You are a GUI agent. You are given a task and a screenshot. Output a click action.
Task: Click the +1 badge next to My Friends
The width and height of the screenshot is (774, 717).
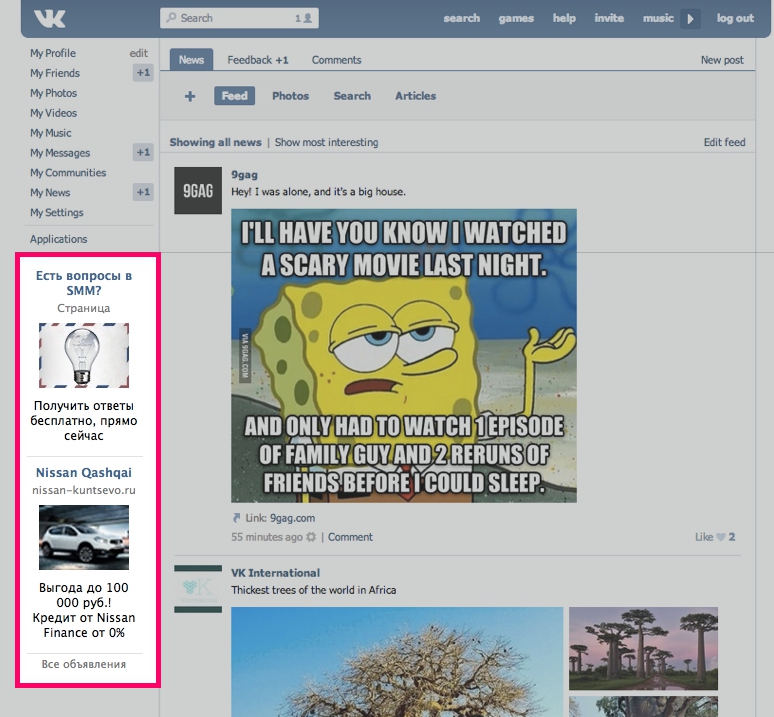143,73
